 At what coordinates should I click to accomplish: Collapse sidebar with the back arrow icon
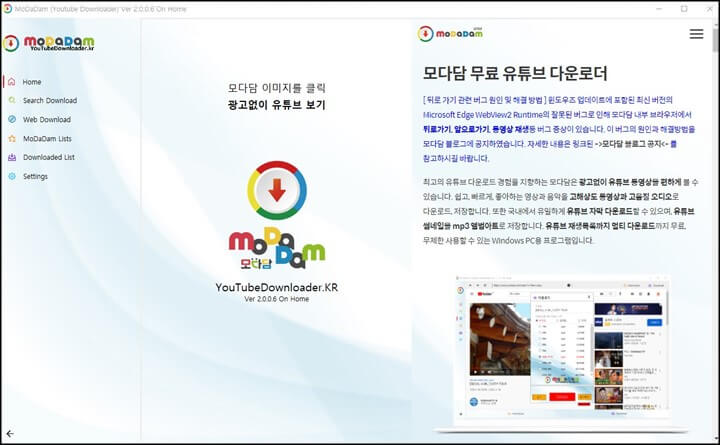pos(10,433)
